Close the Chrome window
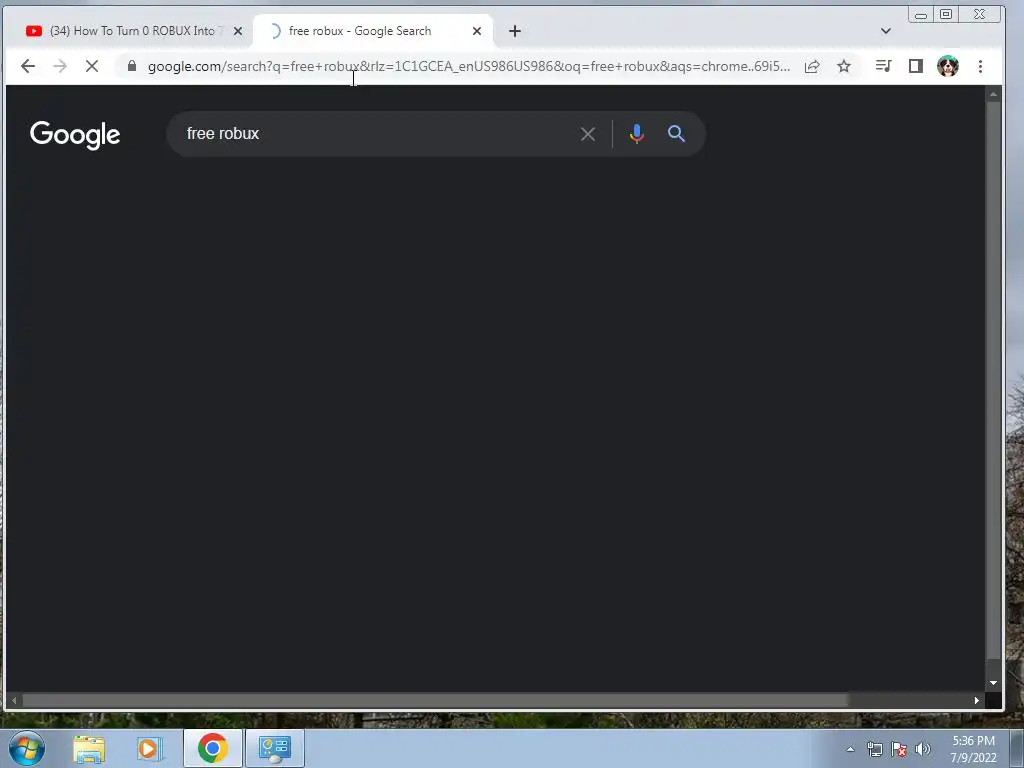 [980, 14]
